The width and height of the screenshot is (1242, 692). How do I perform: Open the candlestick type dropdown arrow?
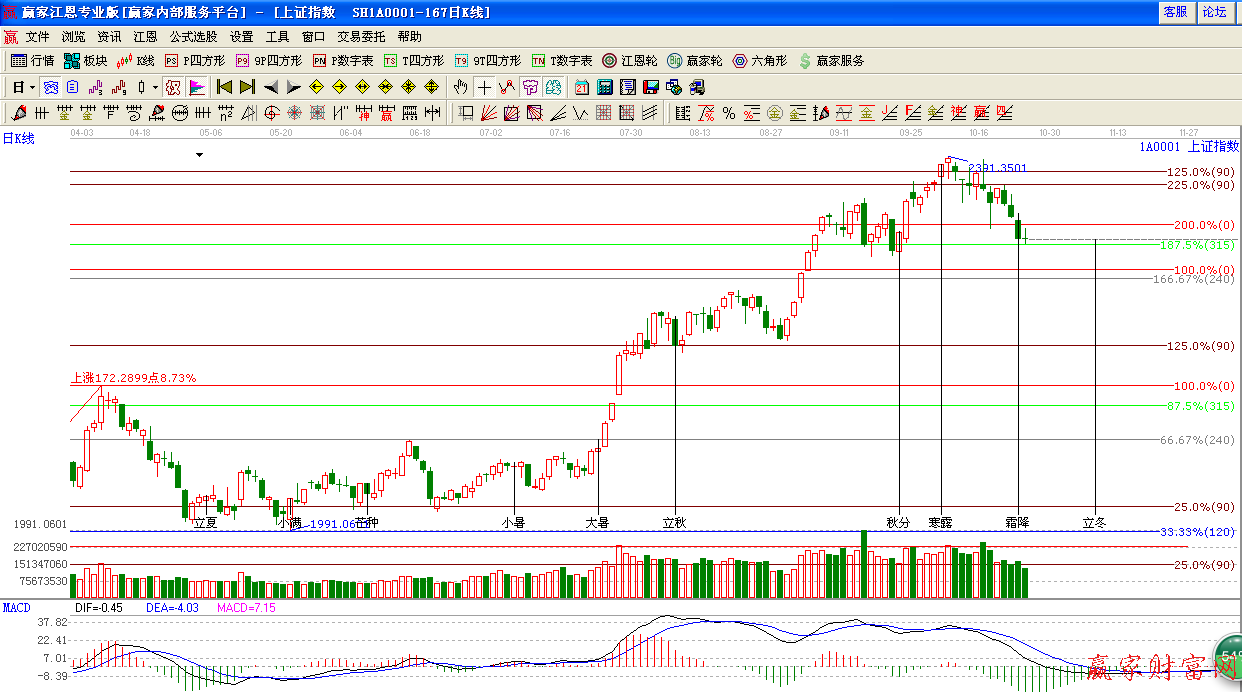[x=155, y=87]
